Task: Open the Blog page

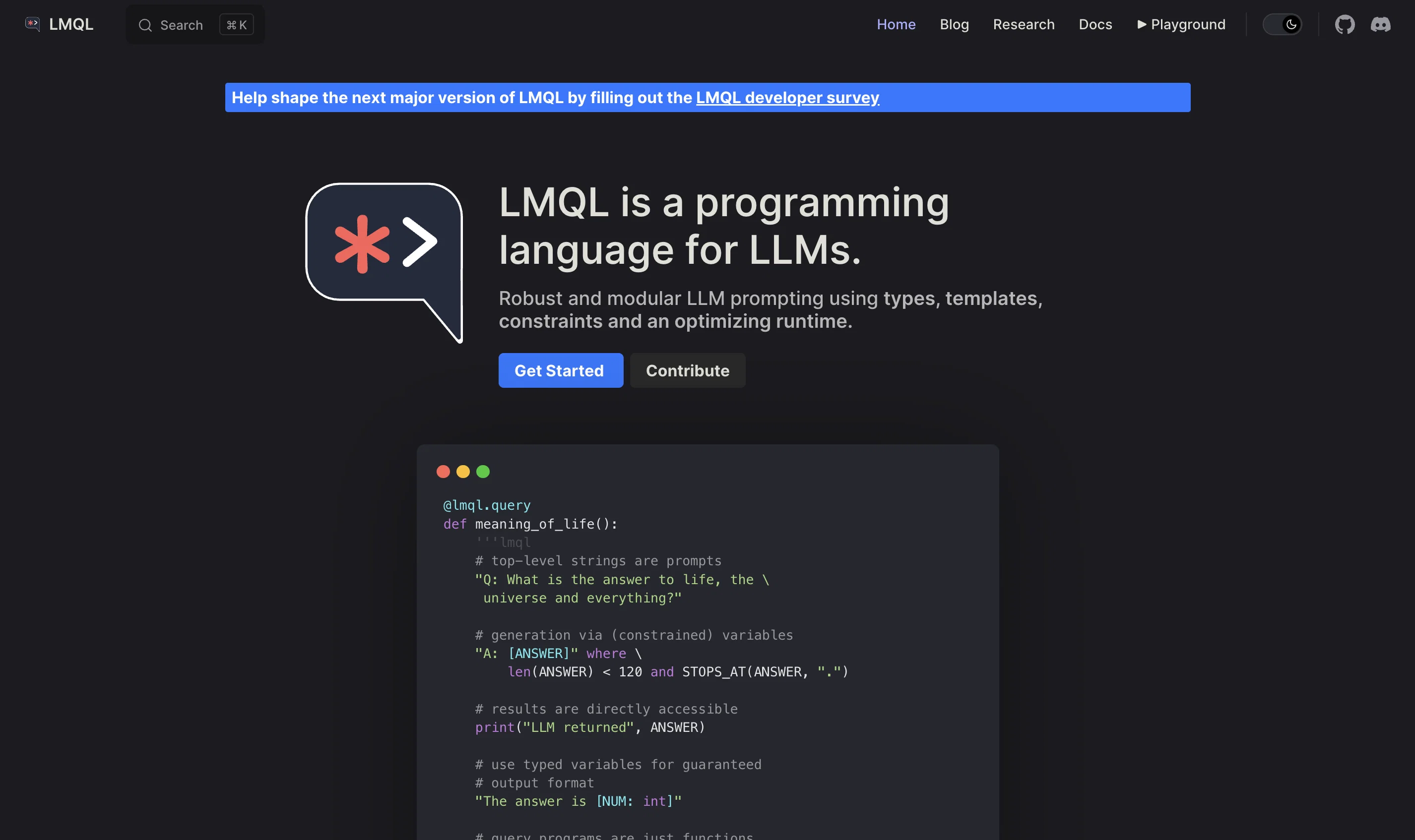Action: (x=954, y=24)
